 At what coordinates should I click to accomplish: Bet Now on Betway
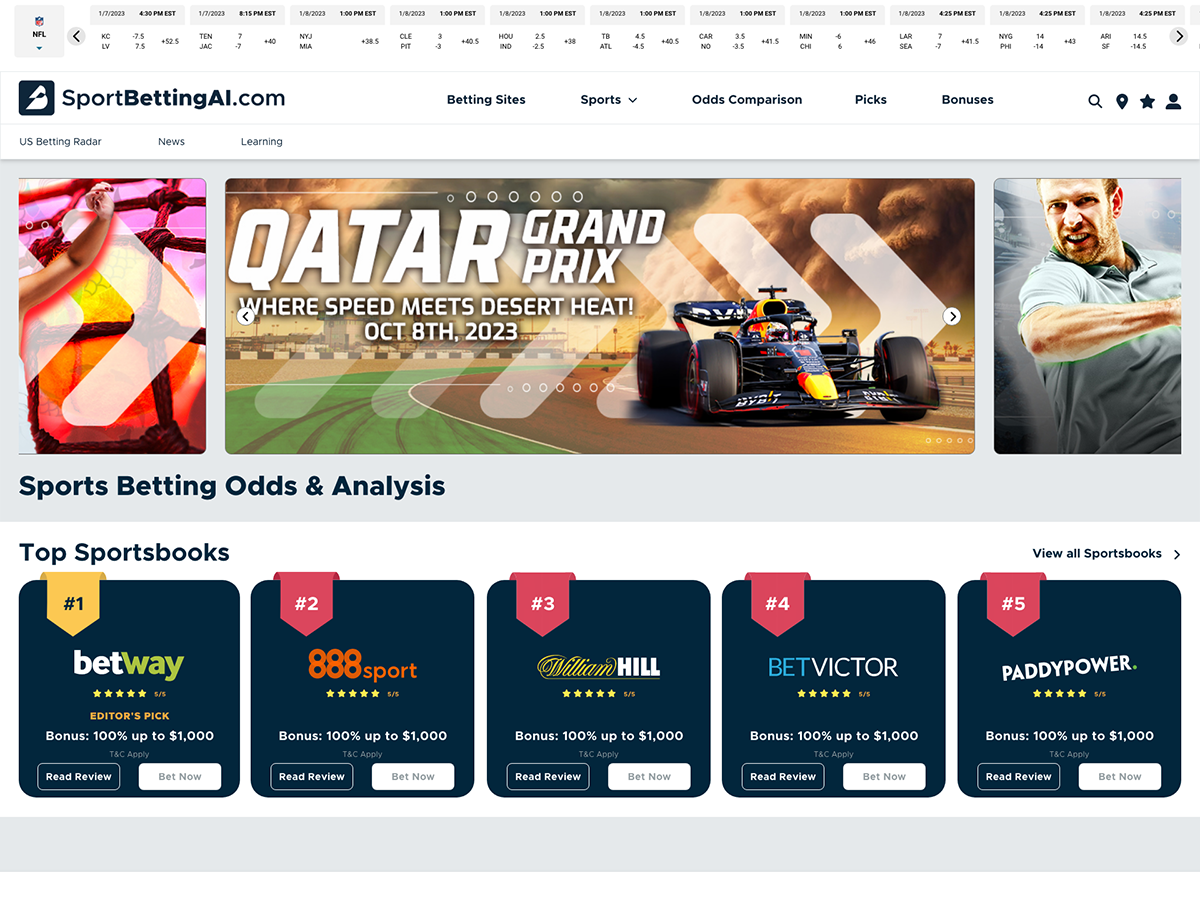tap(180, 777)
